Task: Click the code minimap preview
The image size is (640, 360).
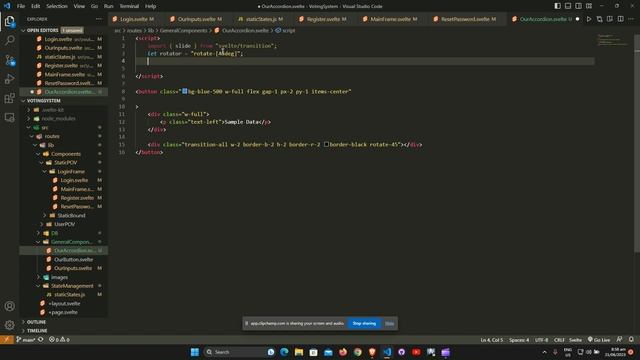Action: pos(612,40)
